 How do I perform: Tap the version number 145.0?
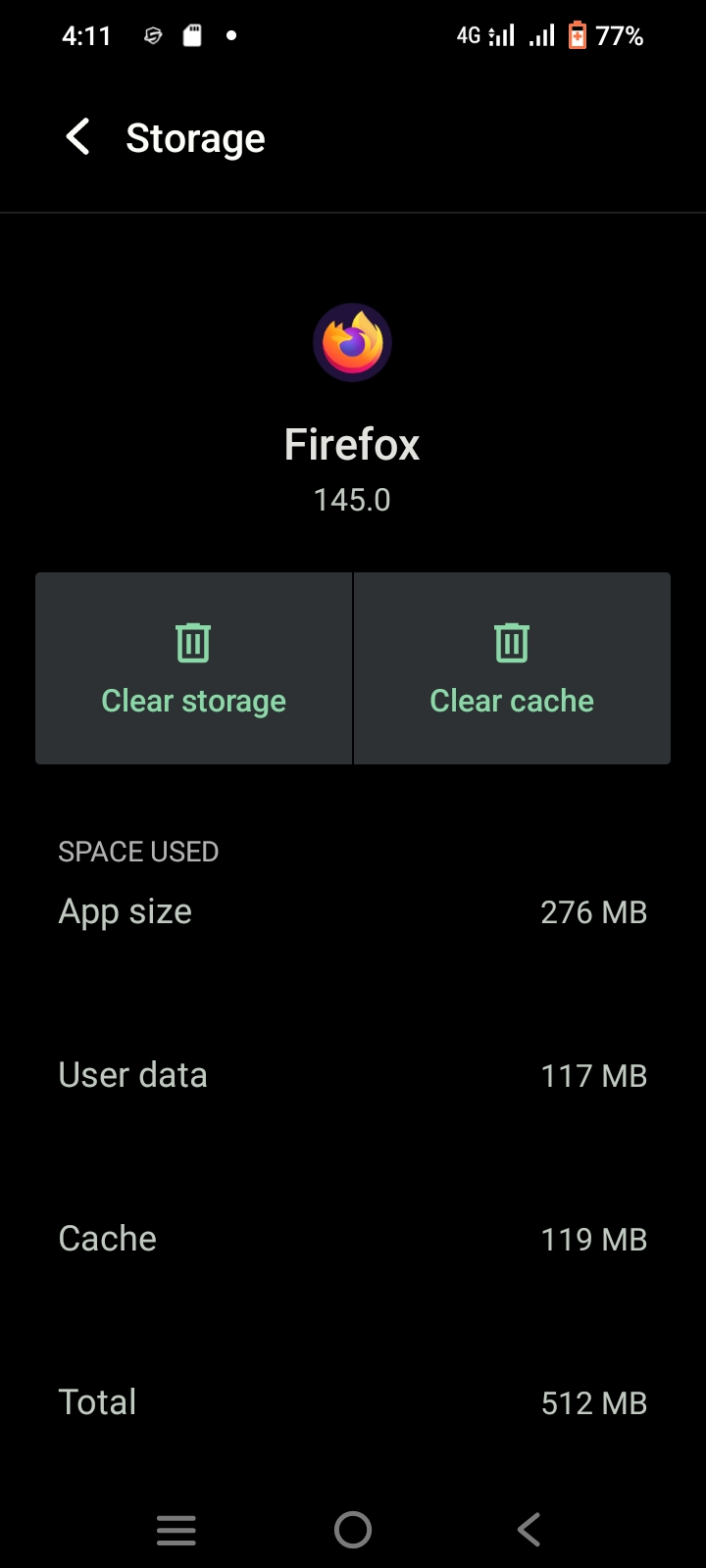[x=352, y=500]
